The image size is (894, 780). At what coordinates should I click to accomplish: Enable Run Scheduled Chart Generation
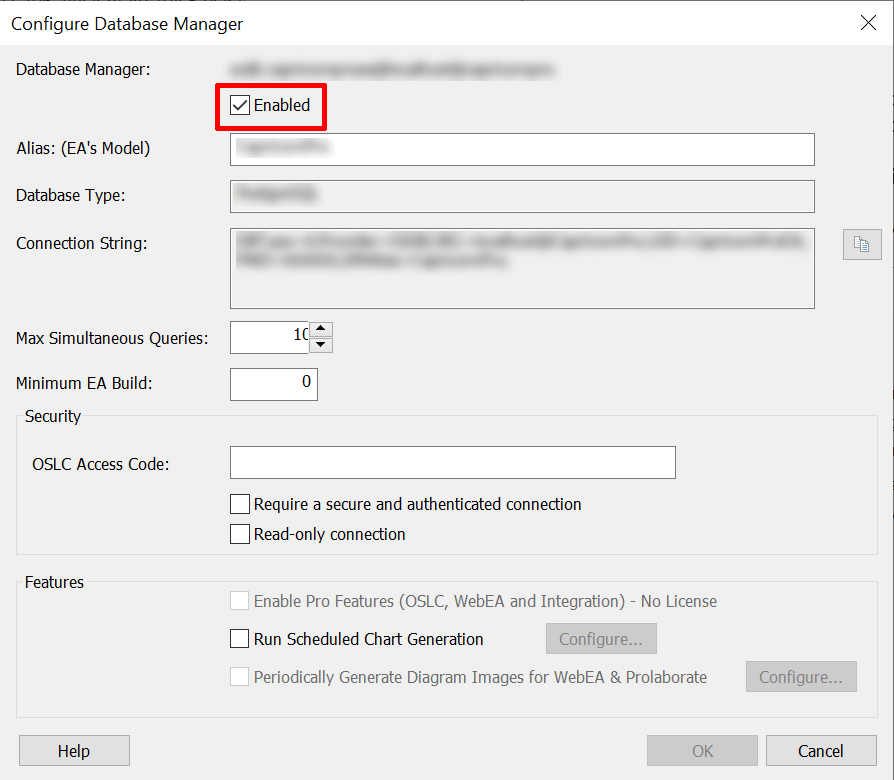(x=240, y=639)
